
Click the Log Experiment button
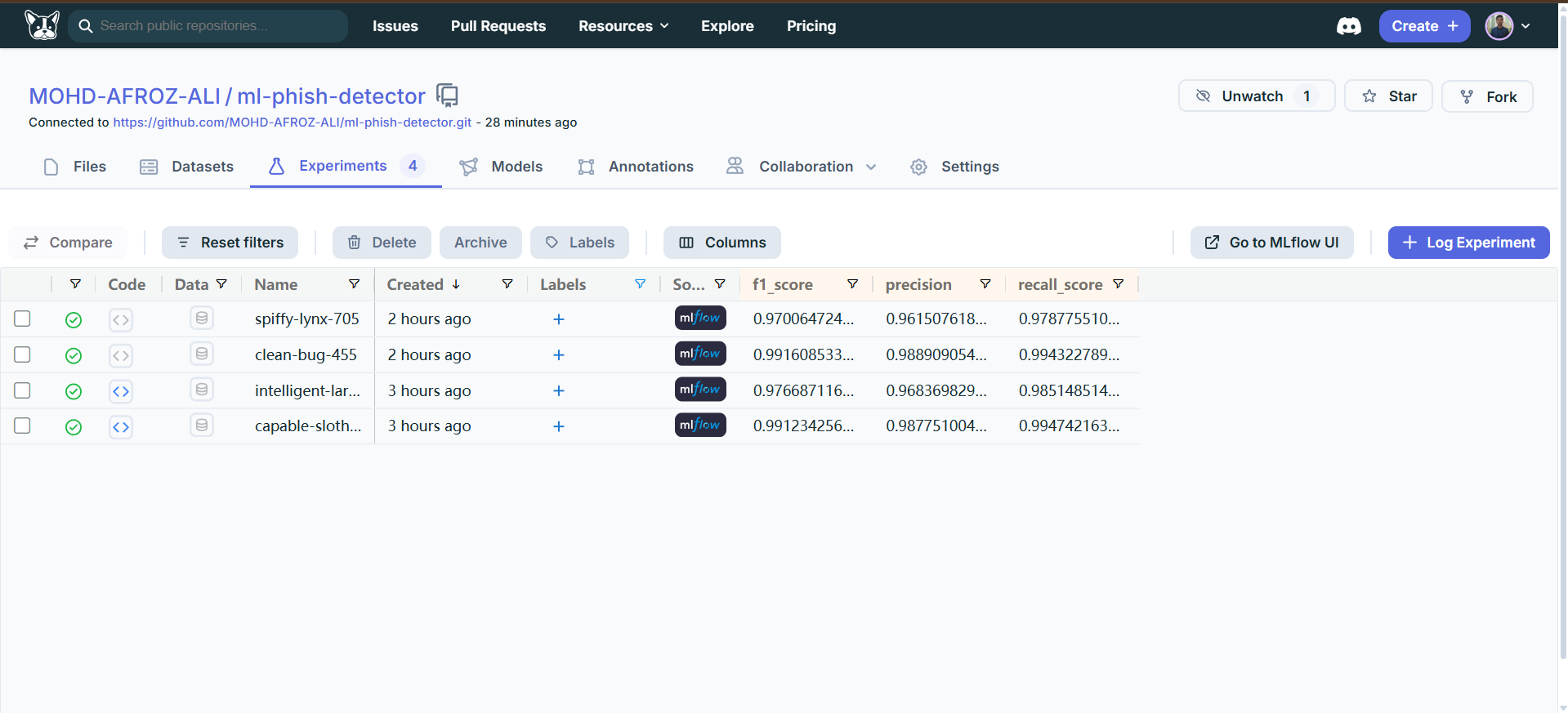pyautogui.click(x=1468, y=243)
